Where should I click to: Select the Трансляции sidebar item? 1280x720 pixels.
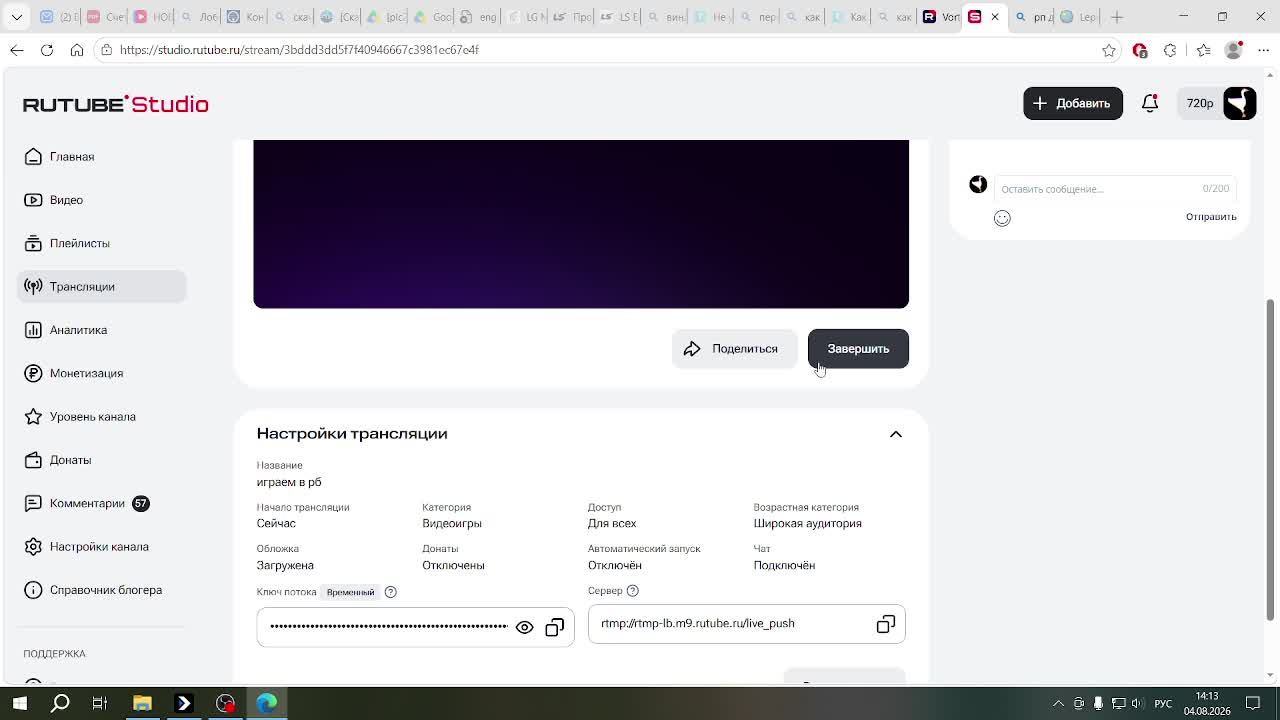pyautogui.click(x=101, y=286)
